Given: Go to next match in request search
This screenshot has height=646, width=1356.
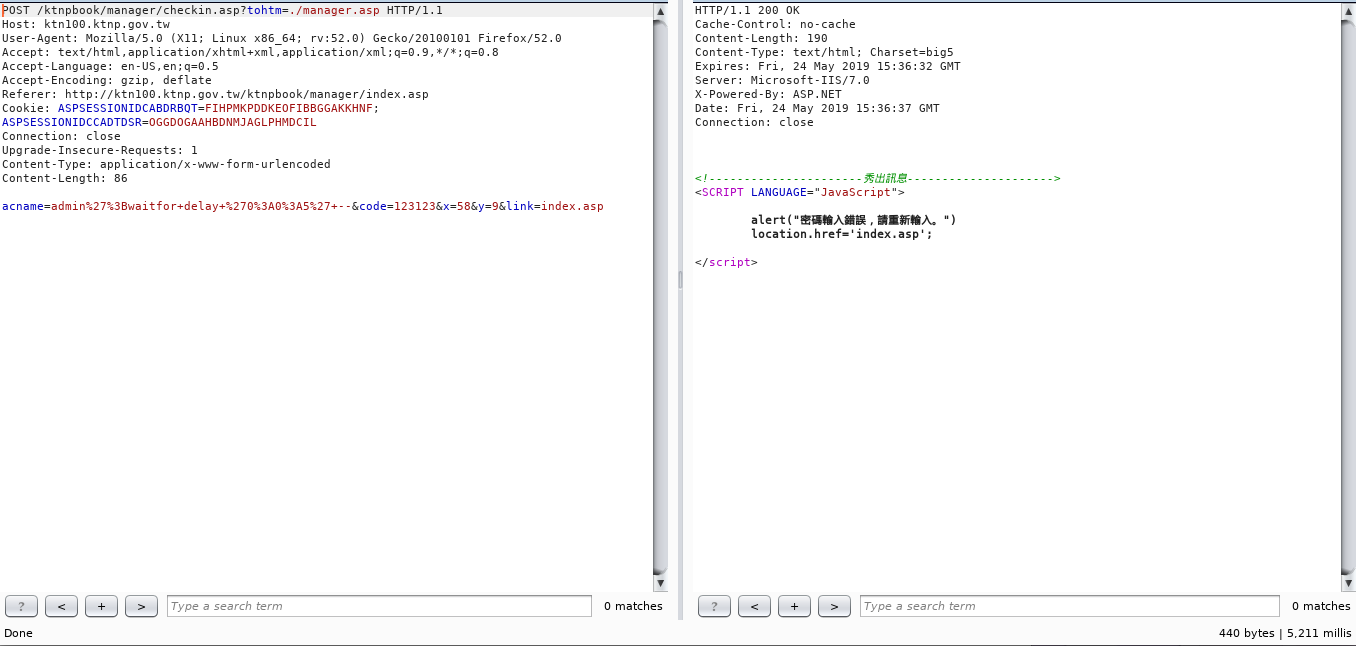Looking at the screenshot, I should click(x=141, y=606).
